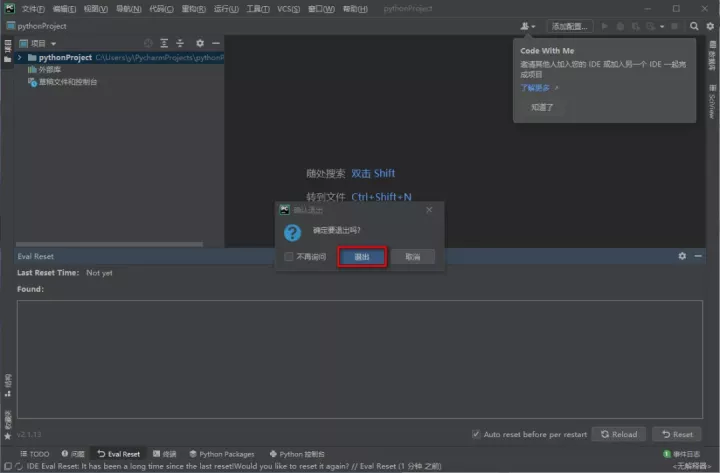Hide the Eval Reset panel with minus icon
Viewport: 720px width, 473px height.
point(697,256)
